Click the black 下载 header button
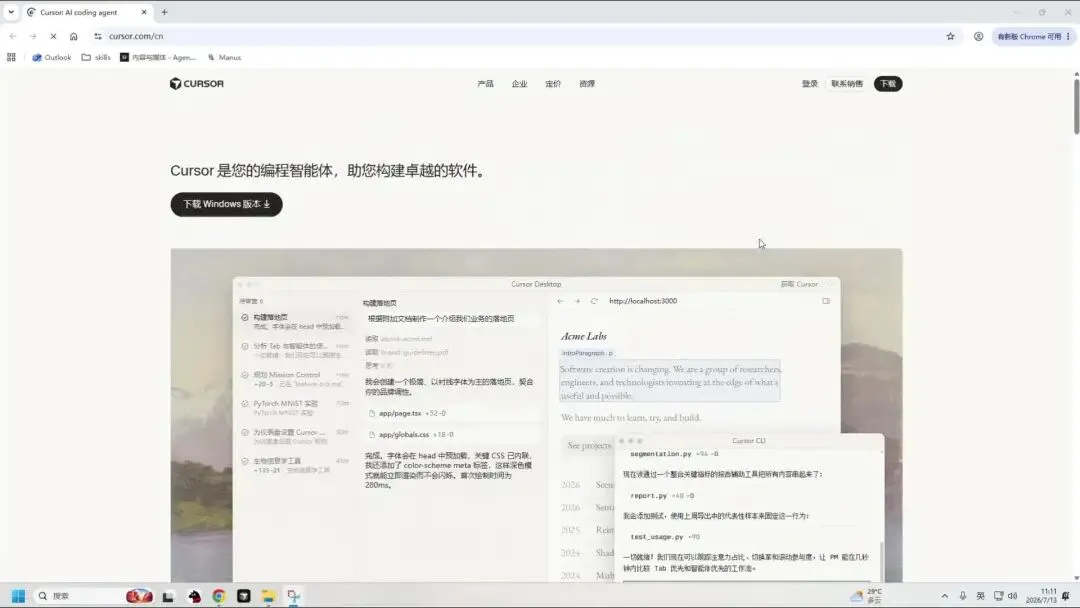The image size is (1080, 608). click(888, 84)
